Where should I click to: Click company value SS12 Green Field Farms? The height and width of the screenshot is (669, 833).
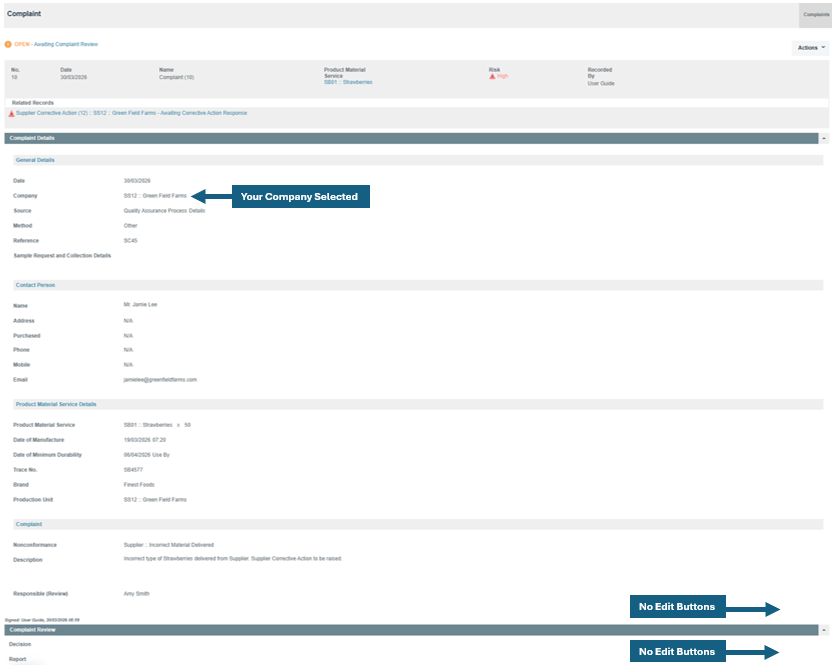pyautogui.click(x=155, y=196)
